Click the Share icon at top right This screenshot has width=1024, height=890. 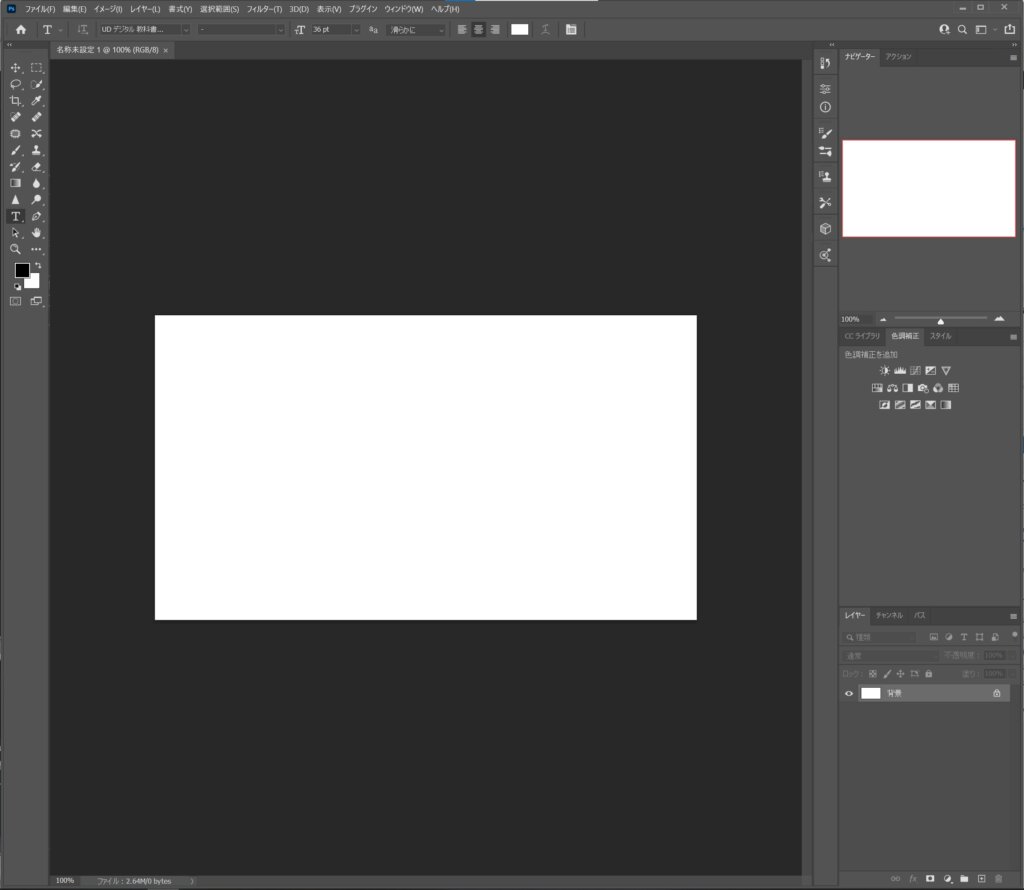[1010, 29]
